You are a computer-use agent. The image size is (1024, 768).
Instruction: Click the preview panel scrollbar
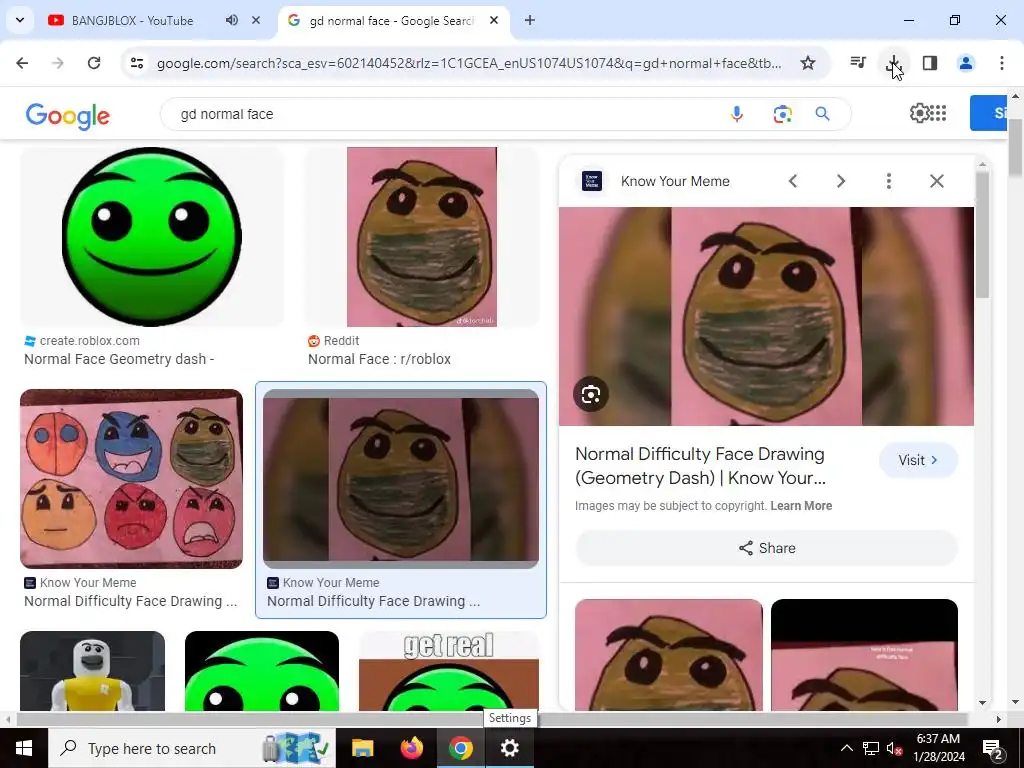[983, 235]
